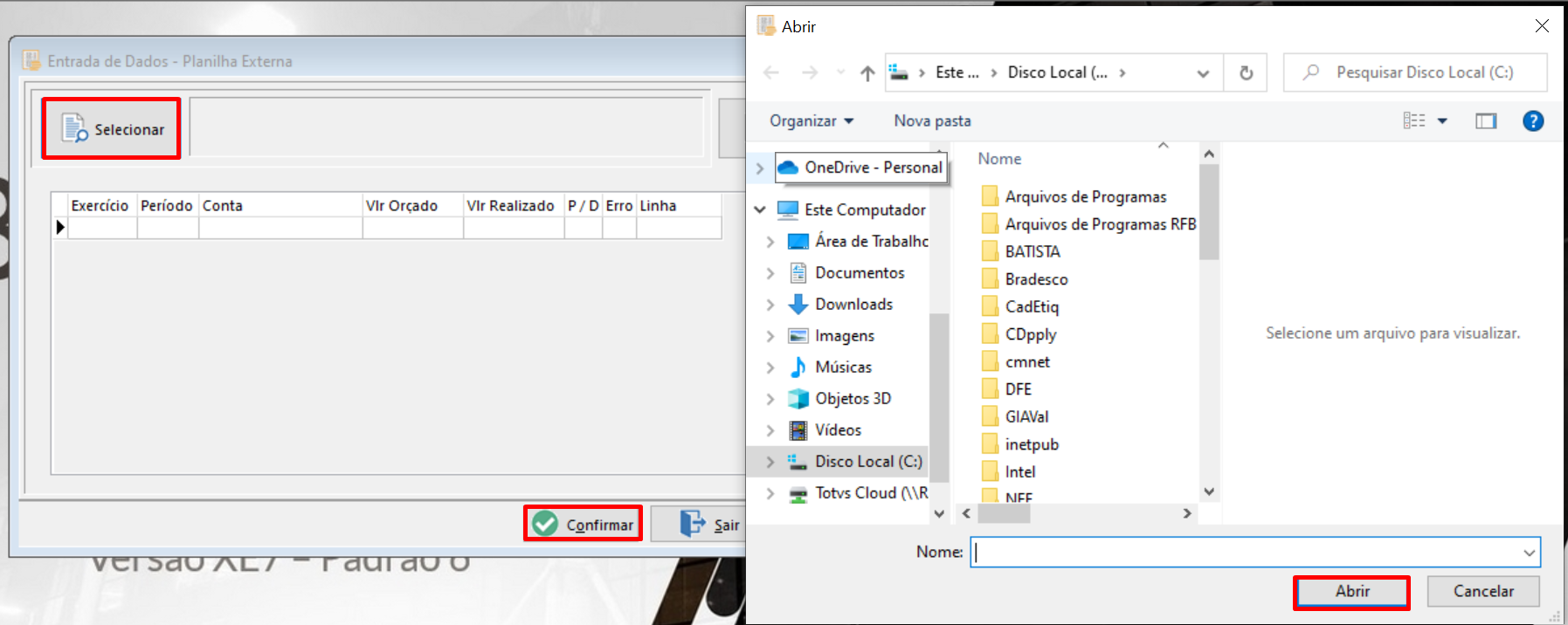
Task: Cancel the Abrir file dialog
Action: (1482, 592)
